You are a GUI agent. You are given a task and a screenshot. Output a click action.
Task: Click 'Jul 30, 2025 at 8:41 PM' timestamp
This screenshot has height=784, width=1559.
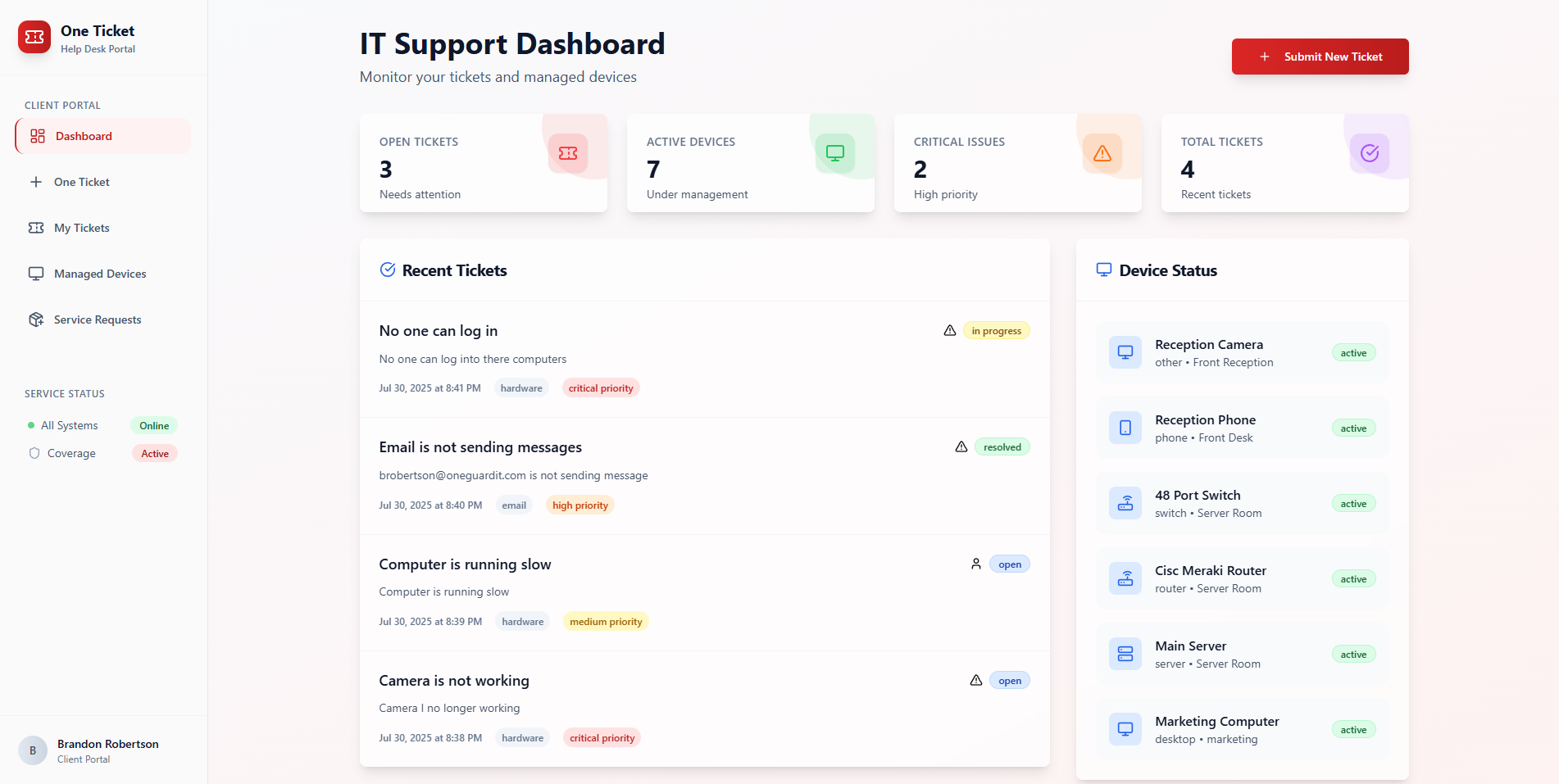click(430, 387)
